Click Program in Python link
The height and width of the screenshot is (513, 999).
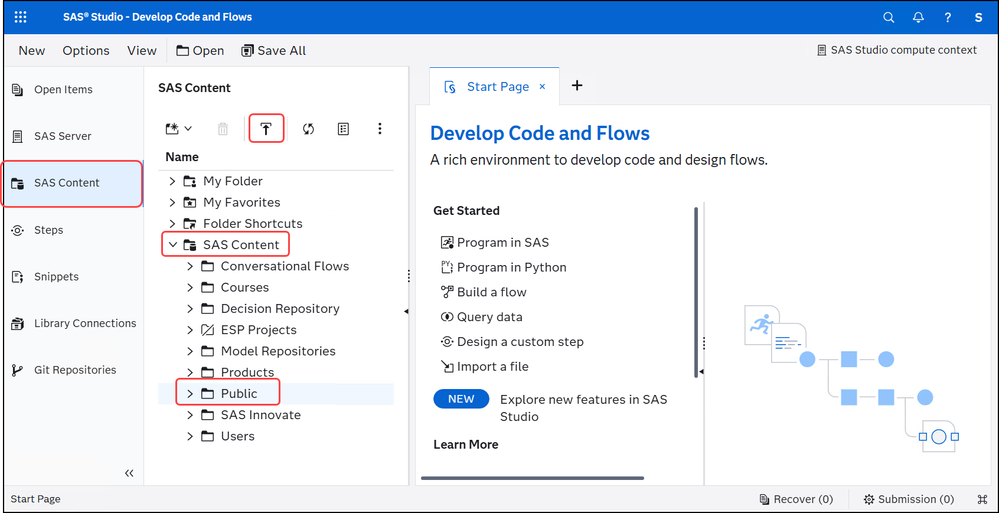[503, 267]
